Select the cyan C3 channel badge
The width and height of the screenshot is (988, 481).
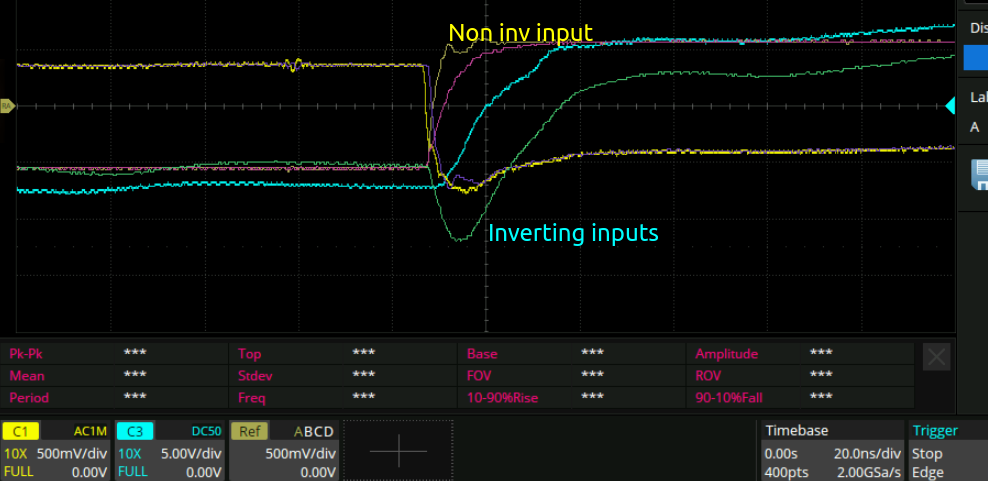pyautogui.click(x=133, y=431)
